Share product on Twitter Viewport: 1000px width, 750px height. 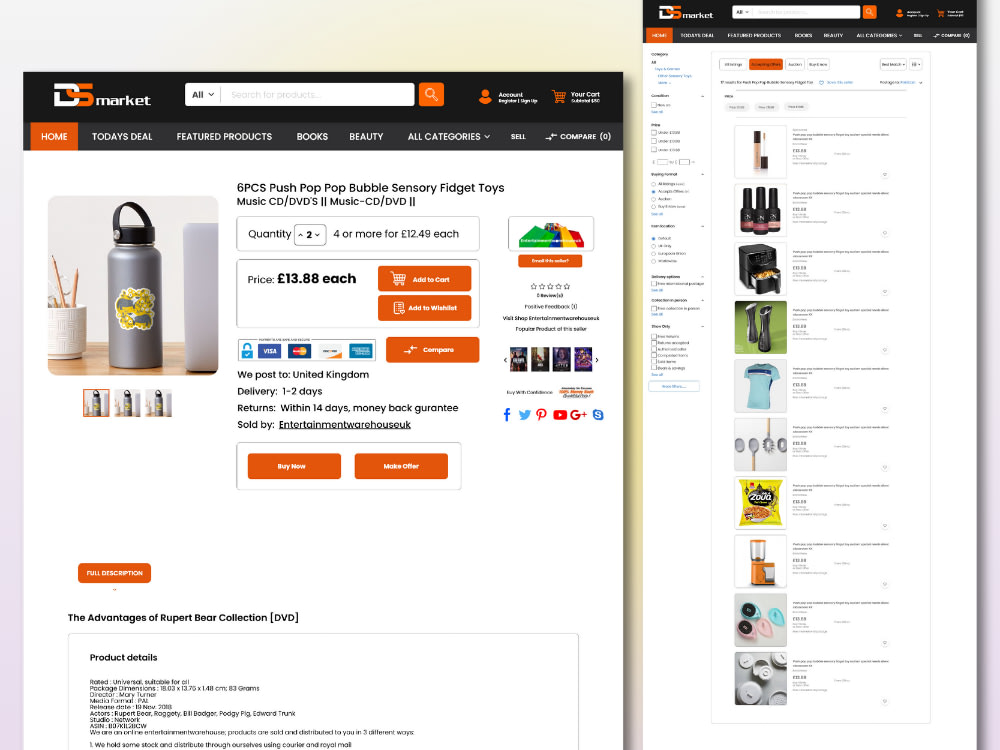click(524, 415)
